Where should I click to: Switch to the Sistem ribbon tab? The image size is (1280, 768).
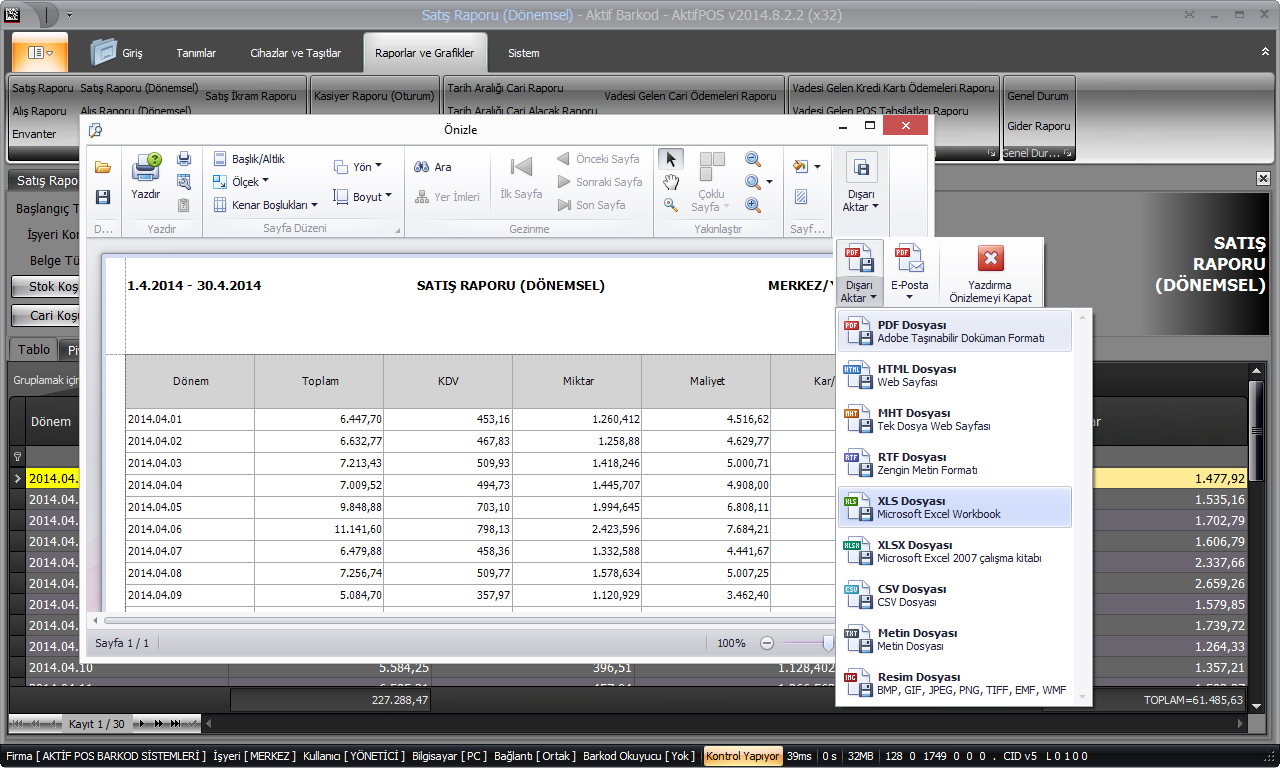coord(523,53)
